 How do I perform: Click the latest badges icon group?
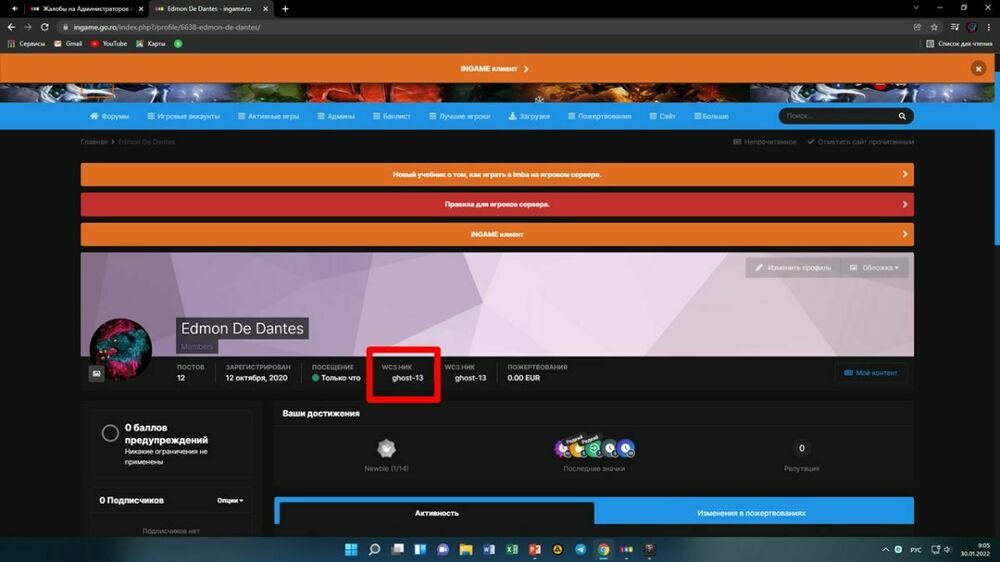coord(594,449)
